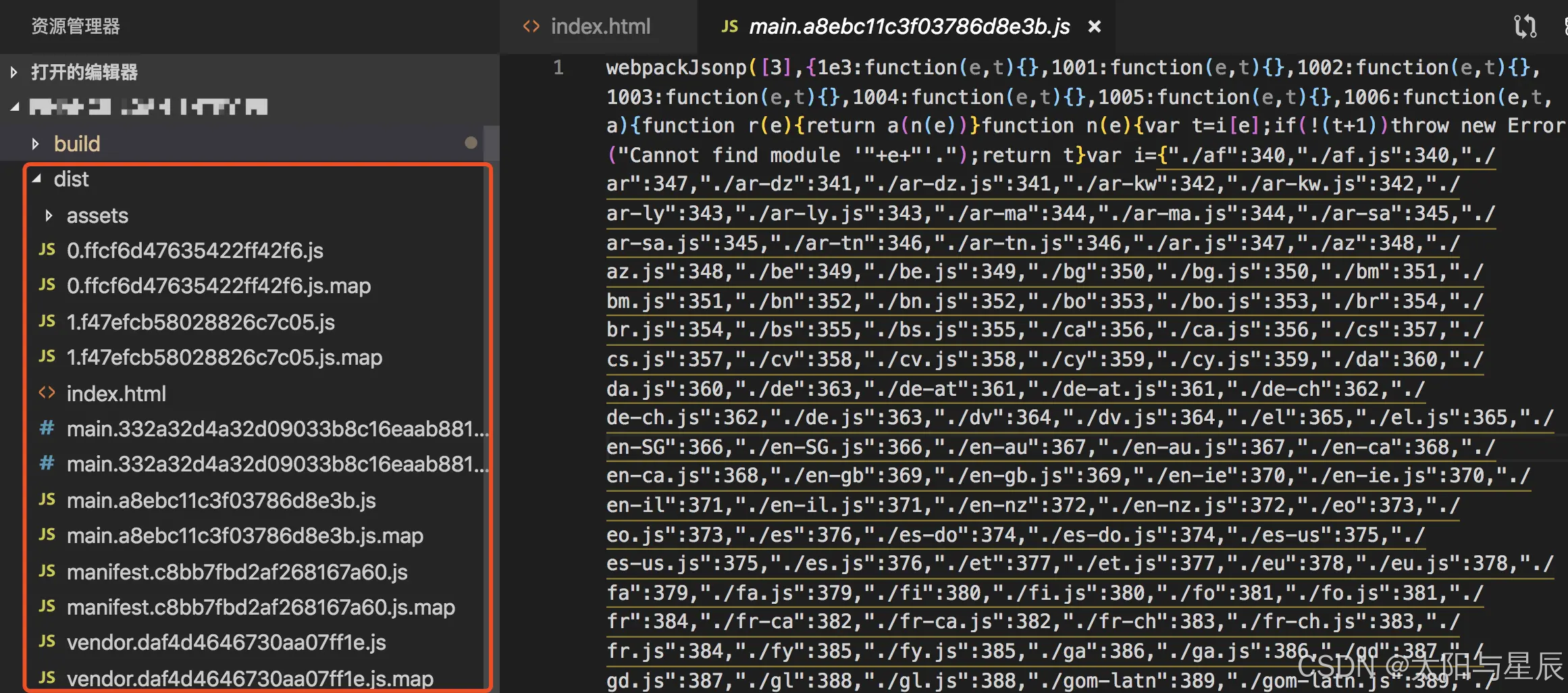Click 'webpackJsonp' text in the editor
This screenshot has height=693, width=1568.
coord(677,68)
